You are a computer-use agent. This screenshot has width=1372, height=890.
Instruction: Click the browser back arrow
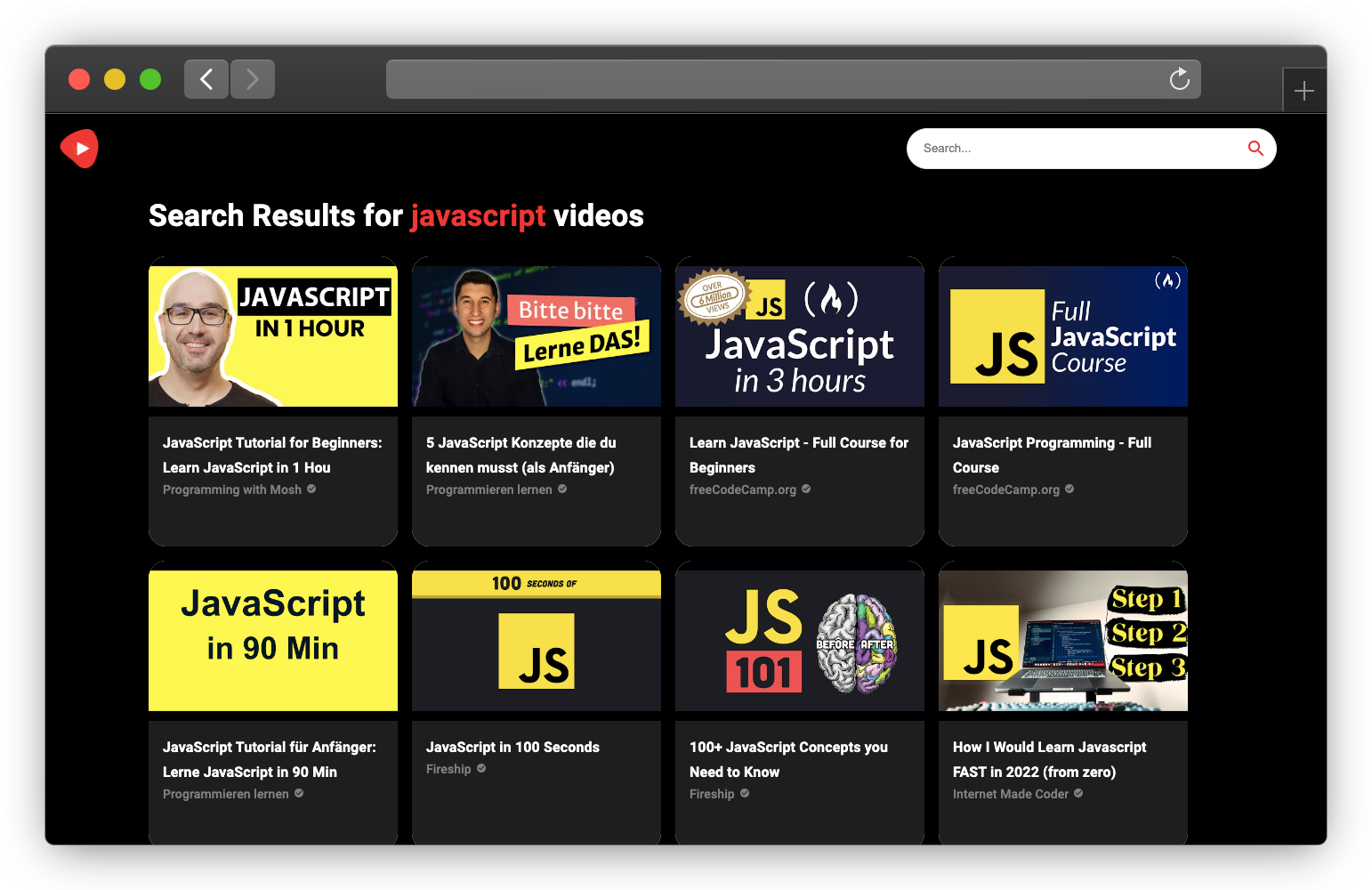[x=206, y=79]
